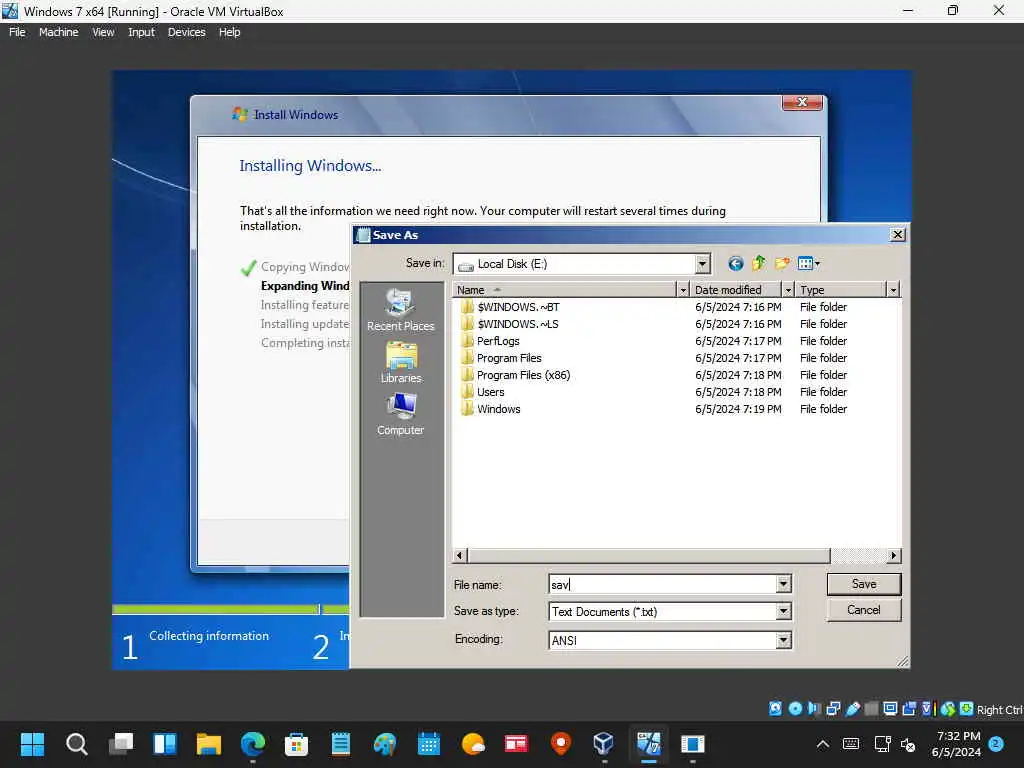Select the PerfLogs folder

(490, 341)
